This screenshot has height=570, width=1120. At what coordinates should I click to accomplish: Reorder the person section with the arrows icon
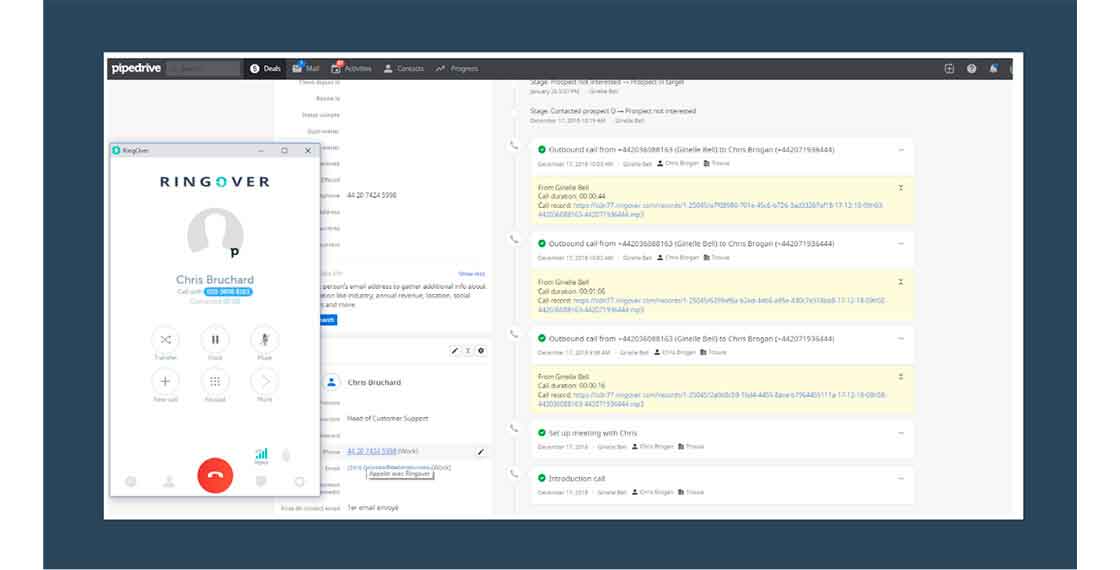468,351
